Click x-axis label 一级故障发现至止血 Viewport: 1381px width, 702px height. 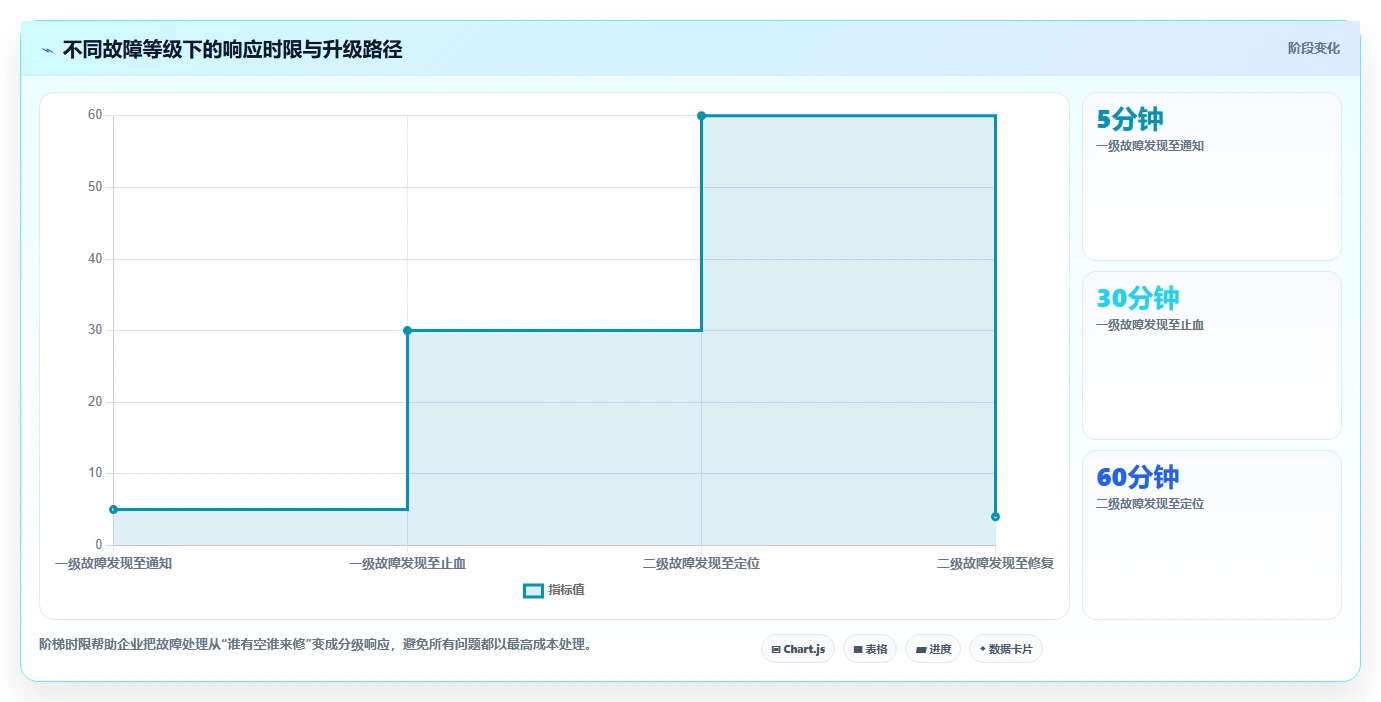(x=407, y=564)
